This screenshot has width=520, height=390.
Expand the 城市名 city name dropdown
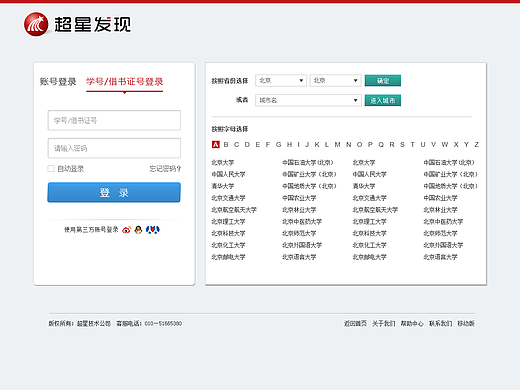[308, 100]
